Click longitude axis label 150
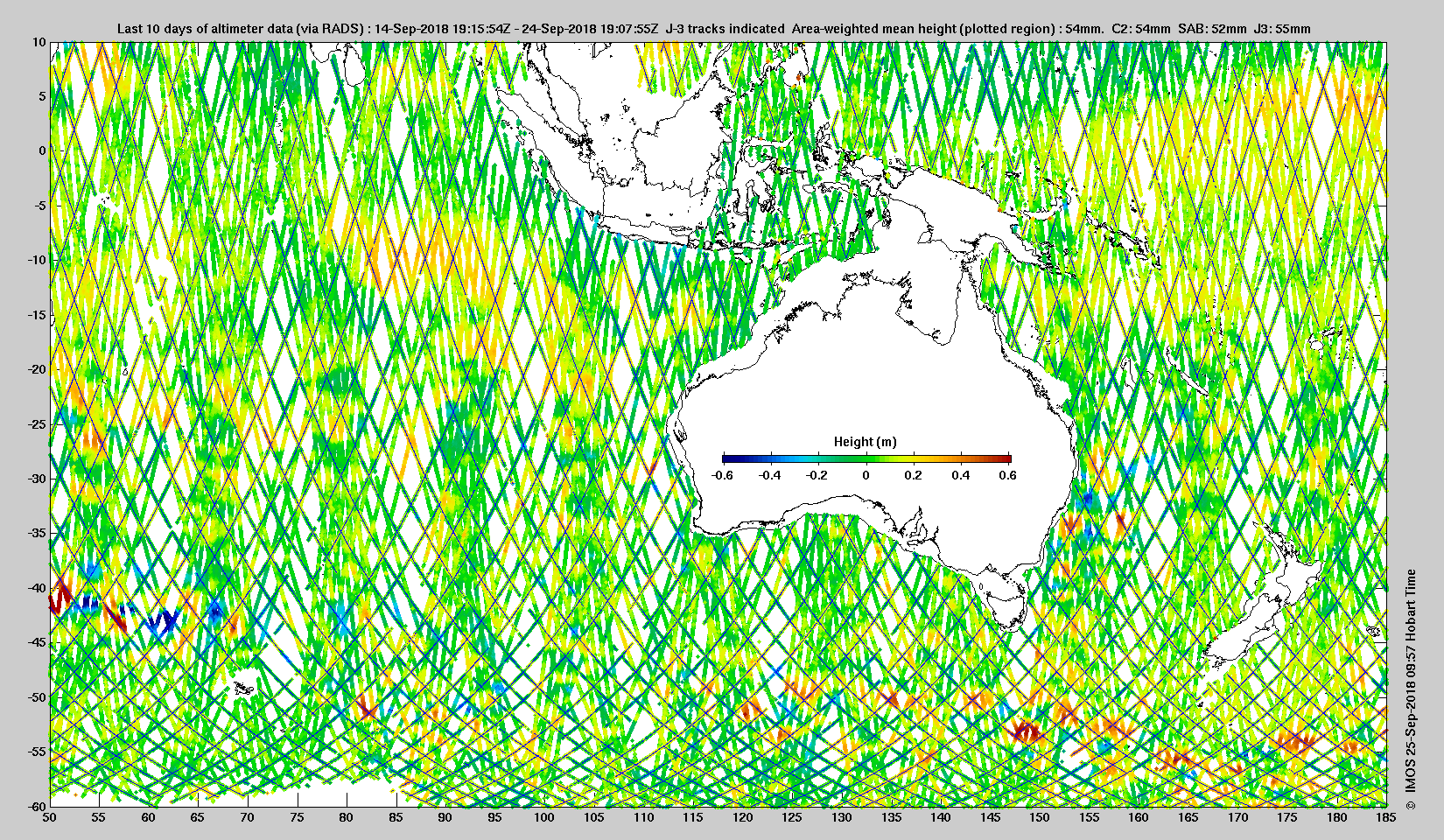The image size is (1444, 840). [x=1040, y=817]
